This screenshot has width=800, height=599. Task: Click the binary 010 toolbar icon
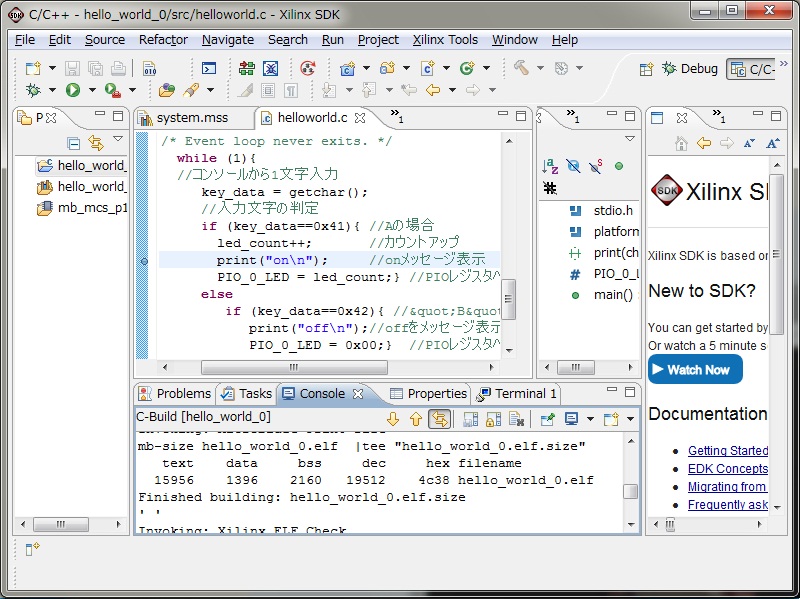coord(149,68)
